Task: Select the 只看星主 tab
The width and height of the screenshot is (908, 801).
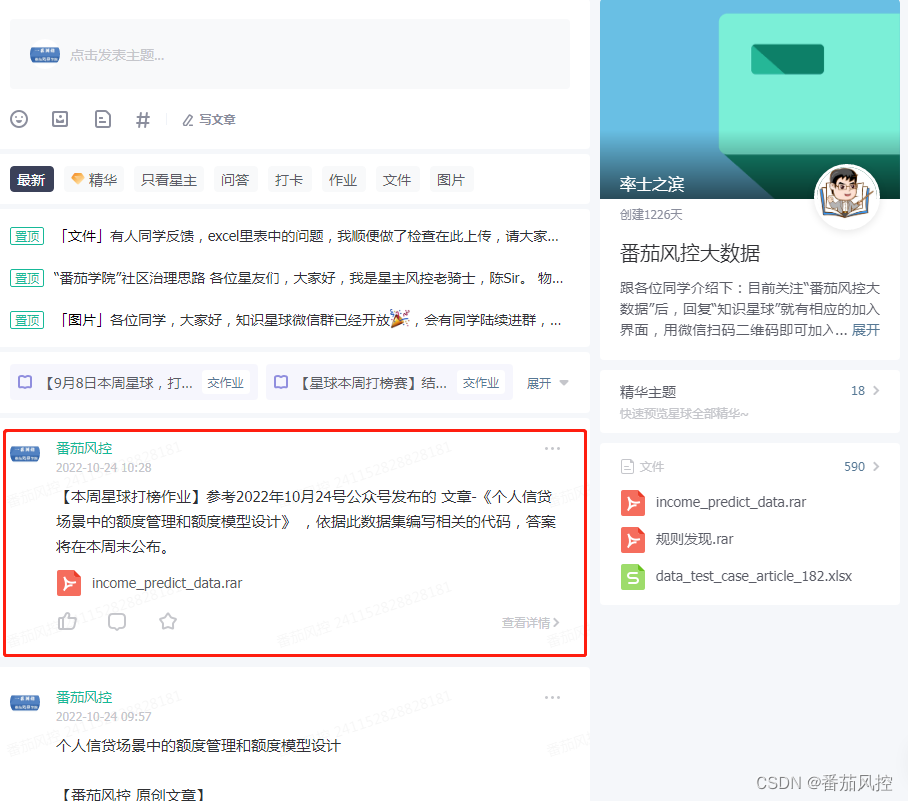Action: click(x=169, y=180)
